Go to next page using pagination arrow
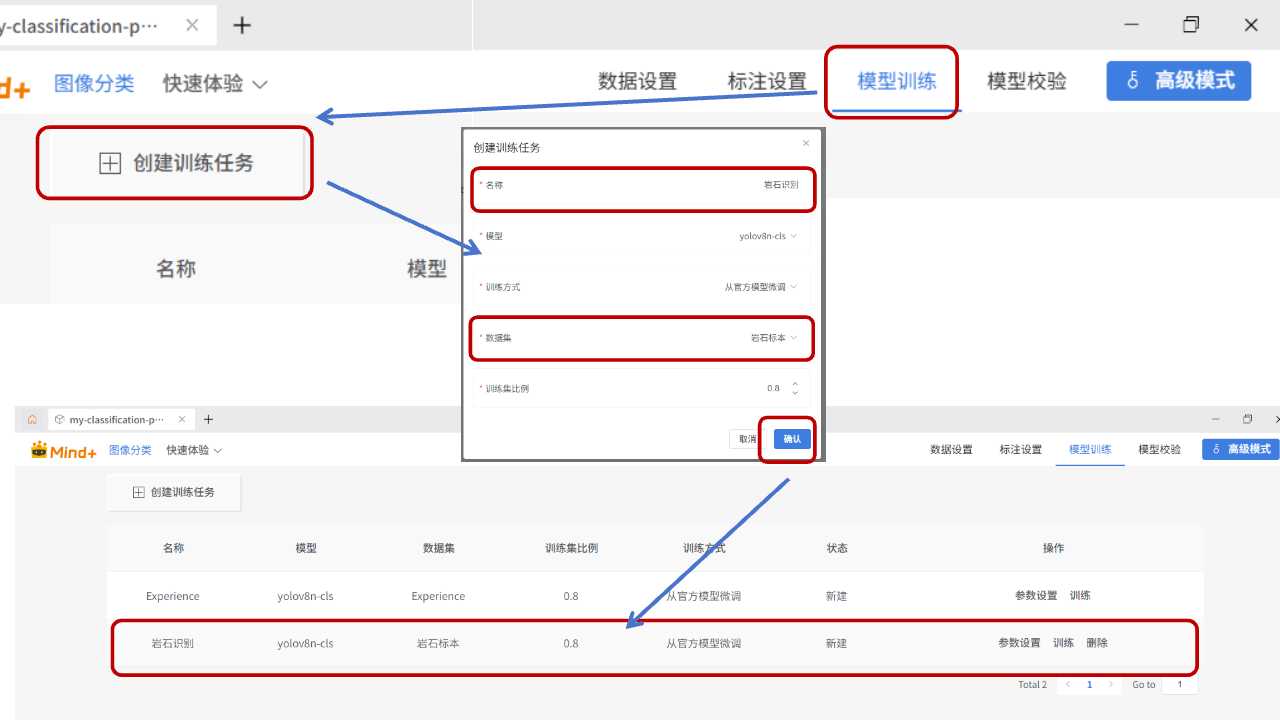 (1111, 685)
